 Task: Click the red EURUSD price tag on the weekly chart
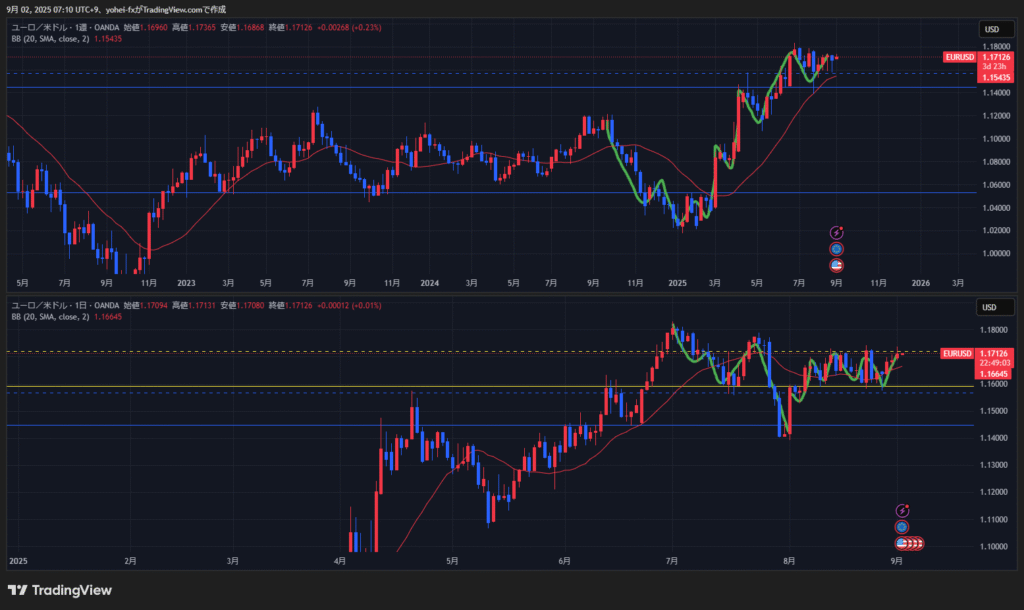coord(959,57)
